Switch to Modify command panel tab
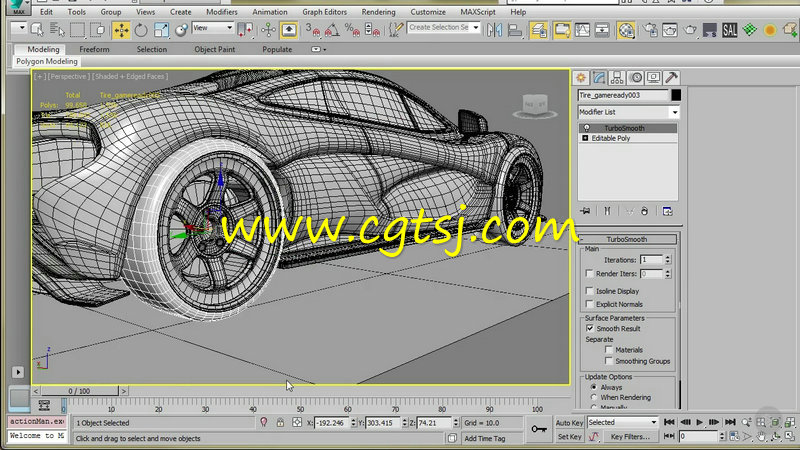Viewport: 800px width, 450px height. pyautogui.click(x=599, y=78)
